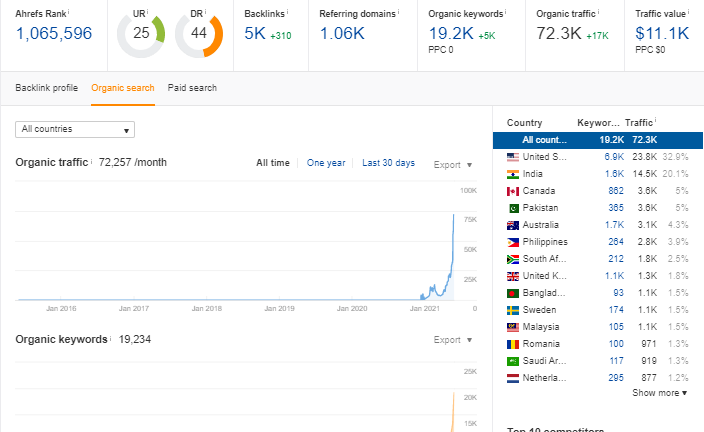Click the DR 44 gauge

199,34
